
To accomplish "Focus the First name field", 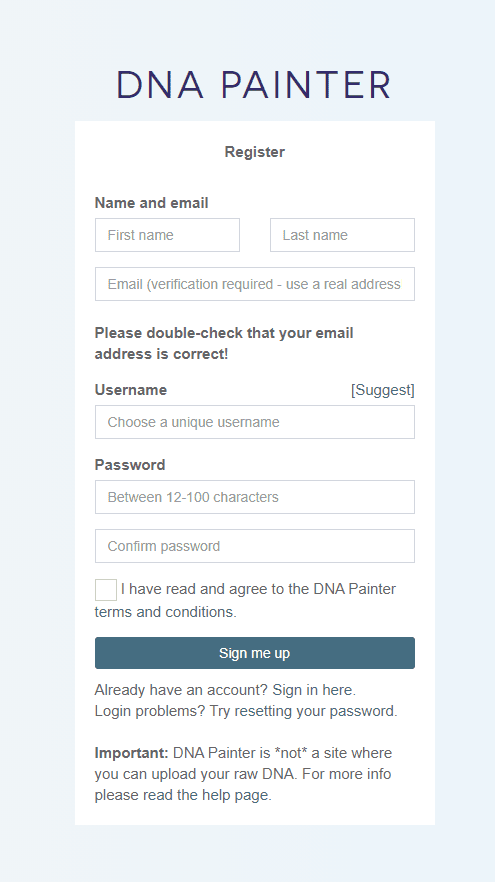I will coord(167,235).
